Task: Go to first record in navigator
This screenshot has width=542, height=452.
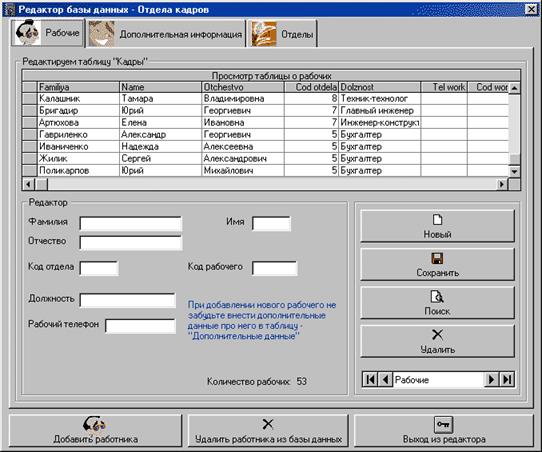Action: pos(370,380)
